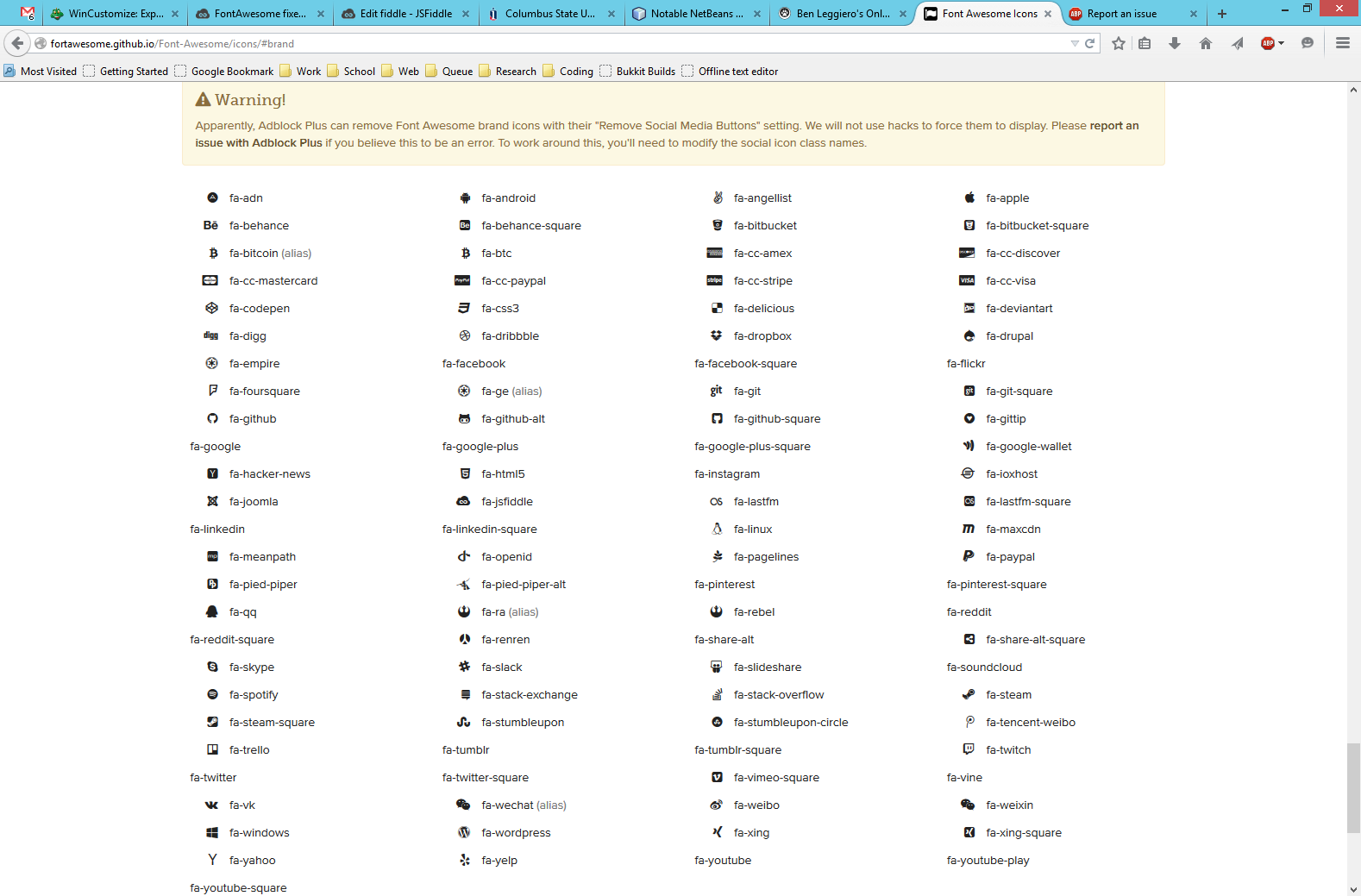Viewport: 1361px width, 896px height.
Task: Click the fa-apple icon
Action: click(969, 197)
